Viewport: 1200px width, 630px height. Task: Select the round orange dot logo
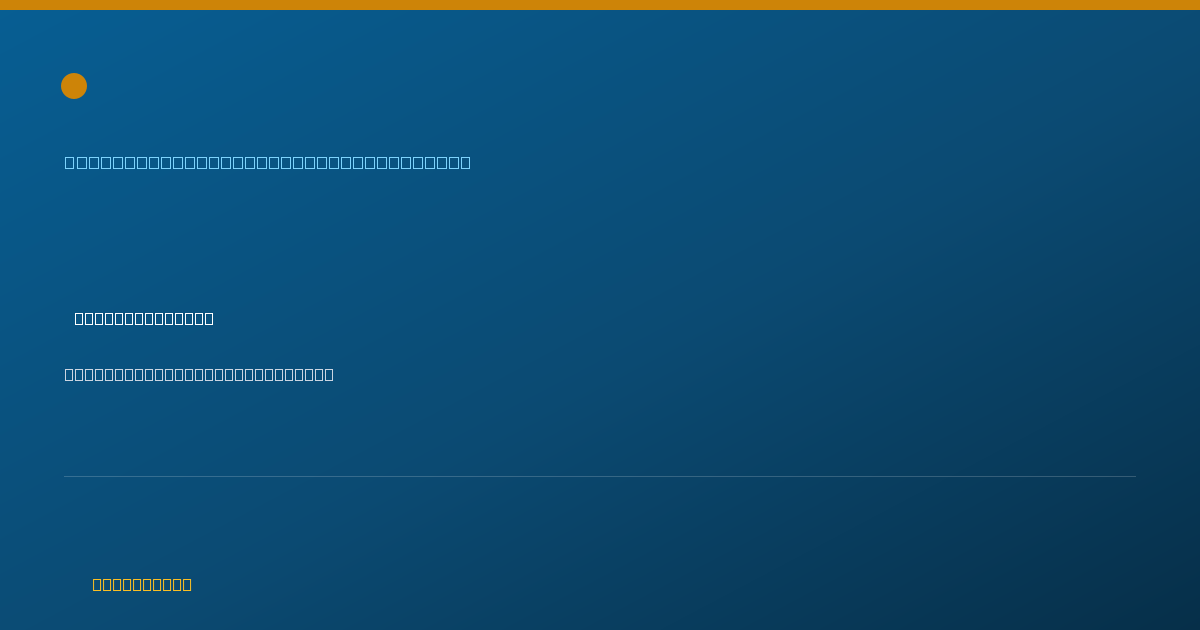pyautogui.click(x=74, y=86)
